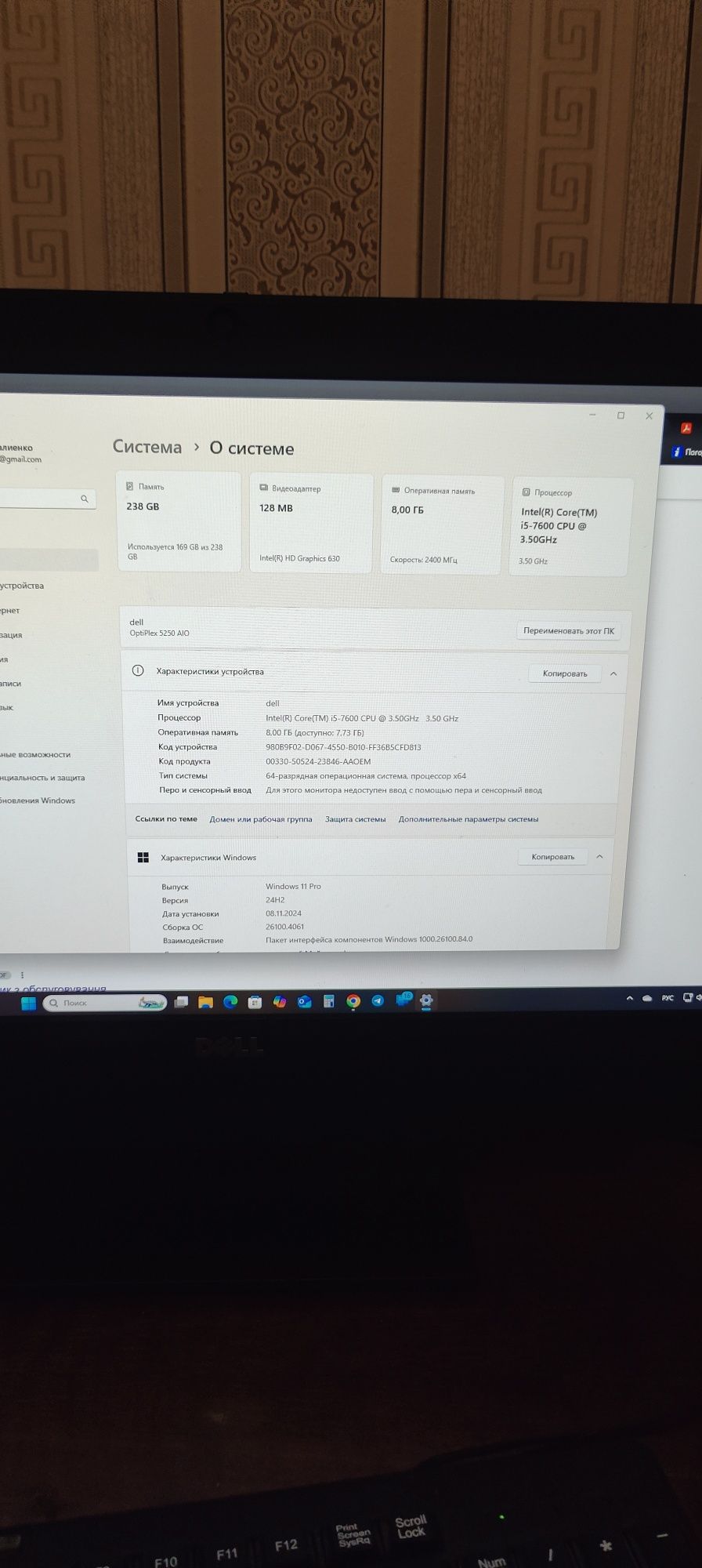Open Microsoft Store from the taskbar
Screen dimensions: 702x1568
(x=255, y=1002)
